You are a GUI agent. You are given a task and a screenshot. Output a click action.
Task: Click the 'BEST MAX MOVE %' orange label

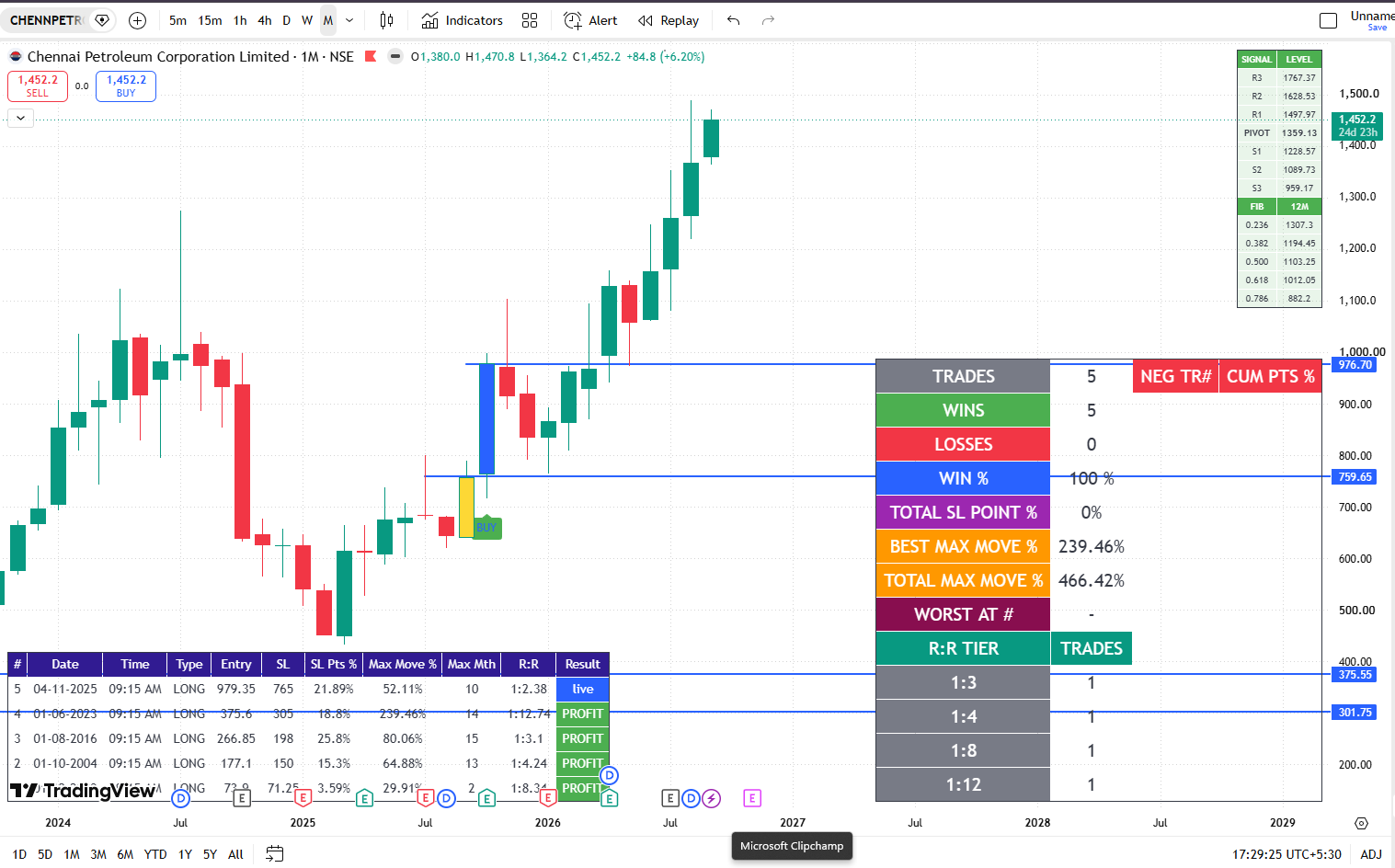pos(963,546)
